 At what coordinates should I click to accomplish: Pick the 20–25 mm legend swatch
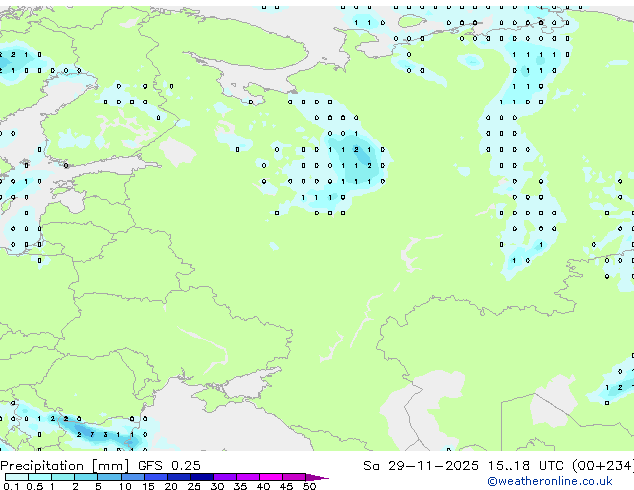tap(178, 477)
